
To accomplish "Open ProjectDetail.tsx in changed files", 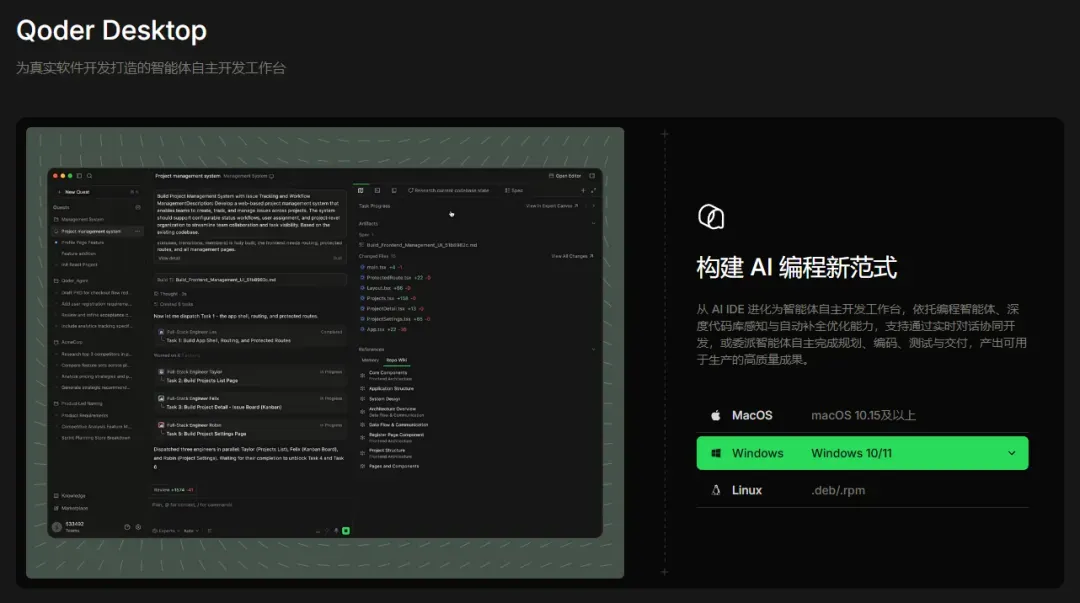I will pyautogui.click(x=393, y=309).
